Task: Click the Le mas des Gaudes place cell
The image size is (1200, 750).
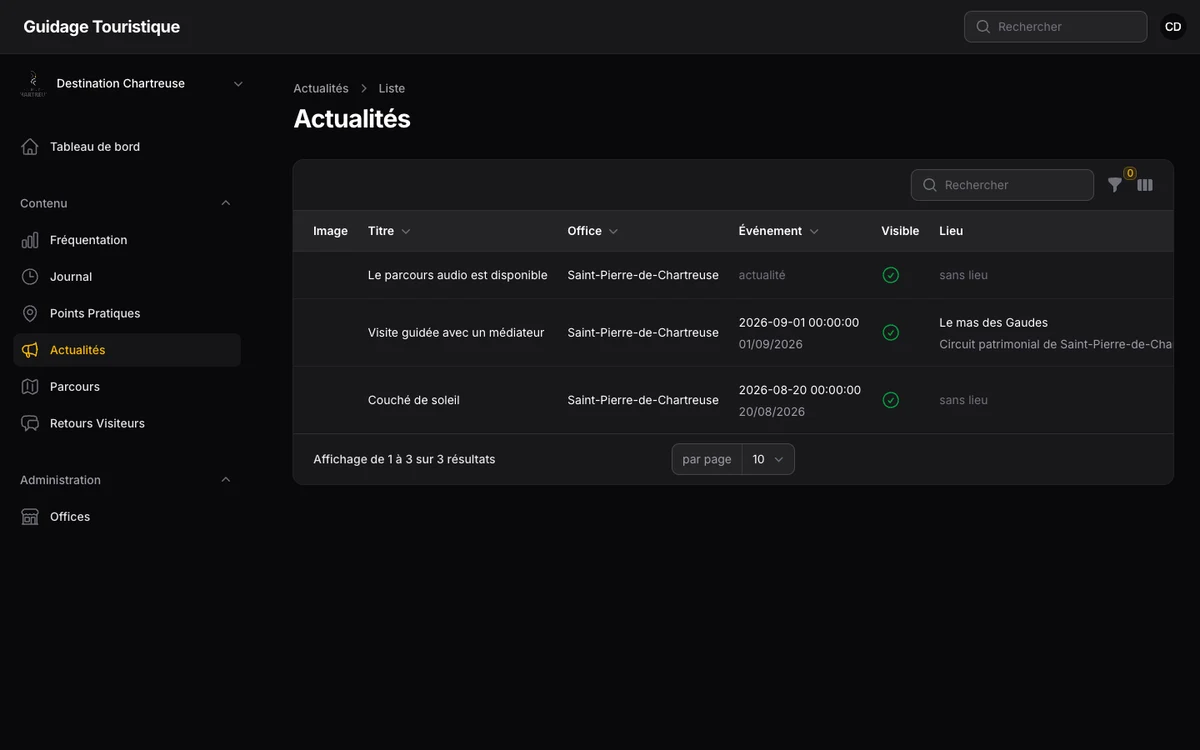Action: tap(994, 323)
